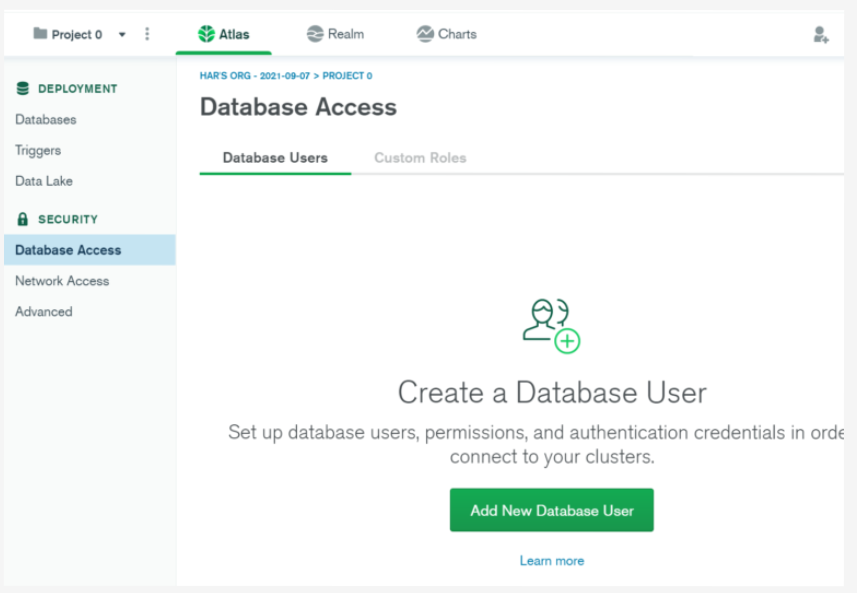Viewport: 857px width, 593px height.
Task: Click the Create a Database User heading
Action: [x=552, y=392]
